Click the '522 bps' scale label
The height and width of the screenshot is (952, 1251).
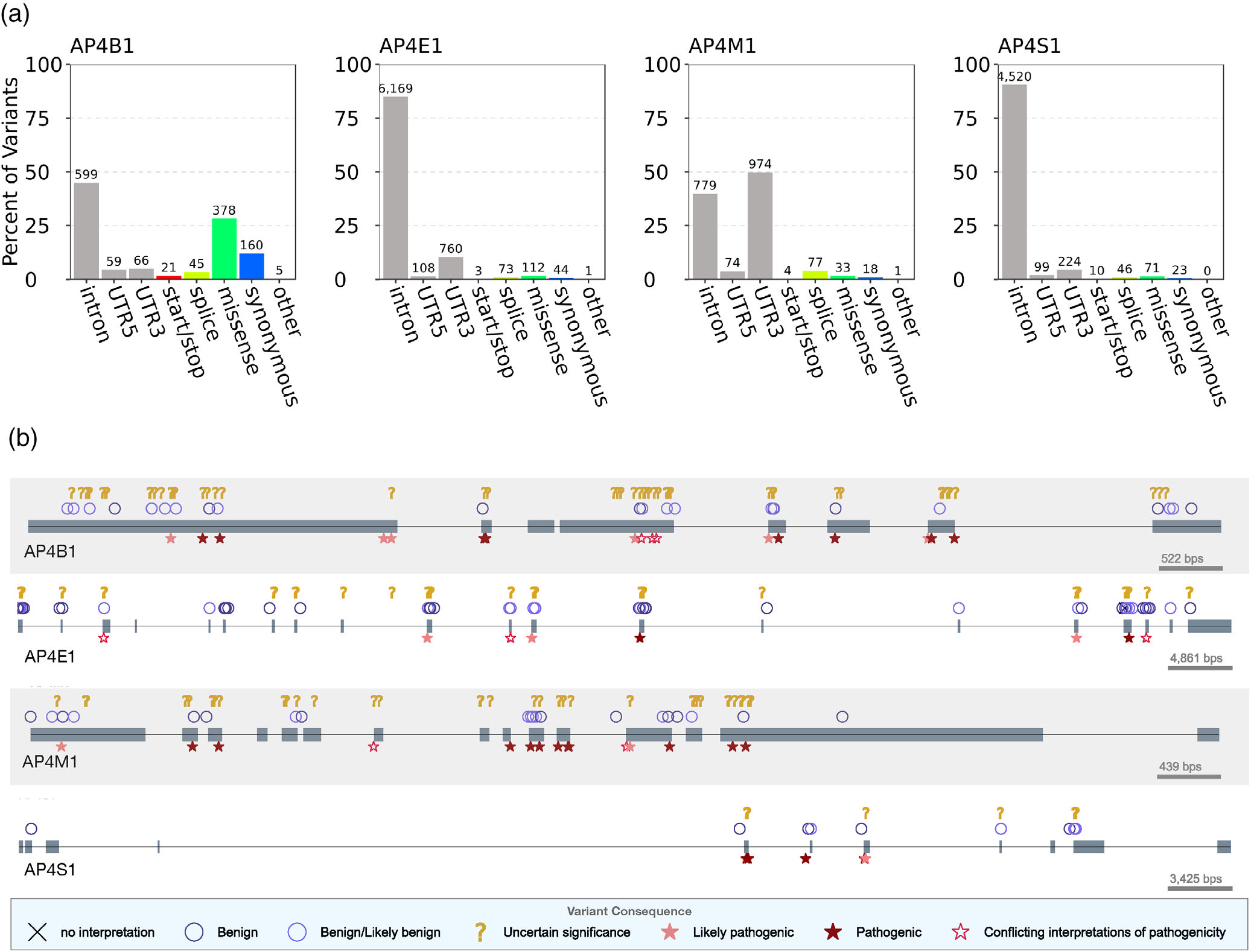tap(1182, 558)
